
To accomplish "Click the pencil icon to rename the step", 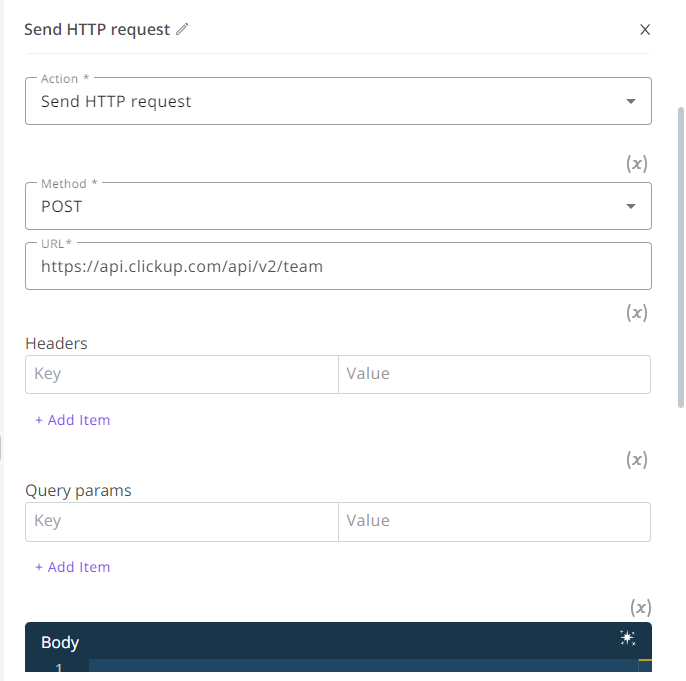I will (x=182, y=29).
